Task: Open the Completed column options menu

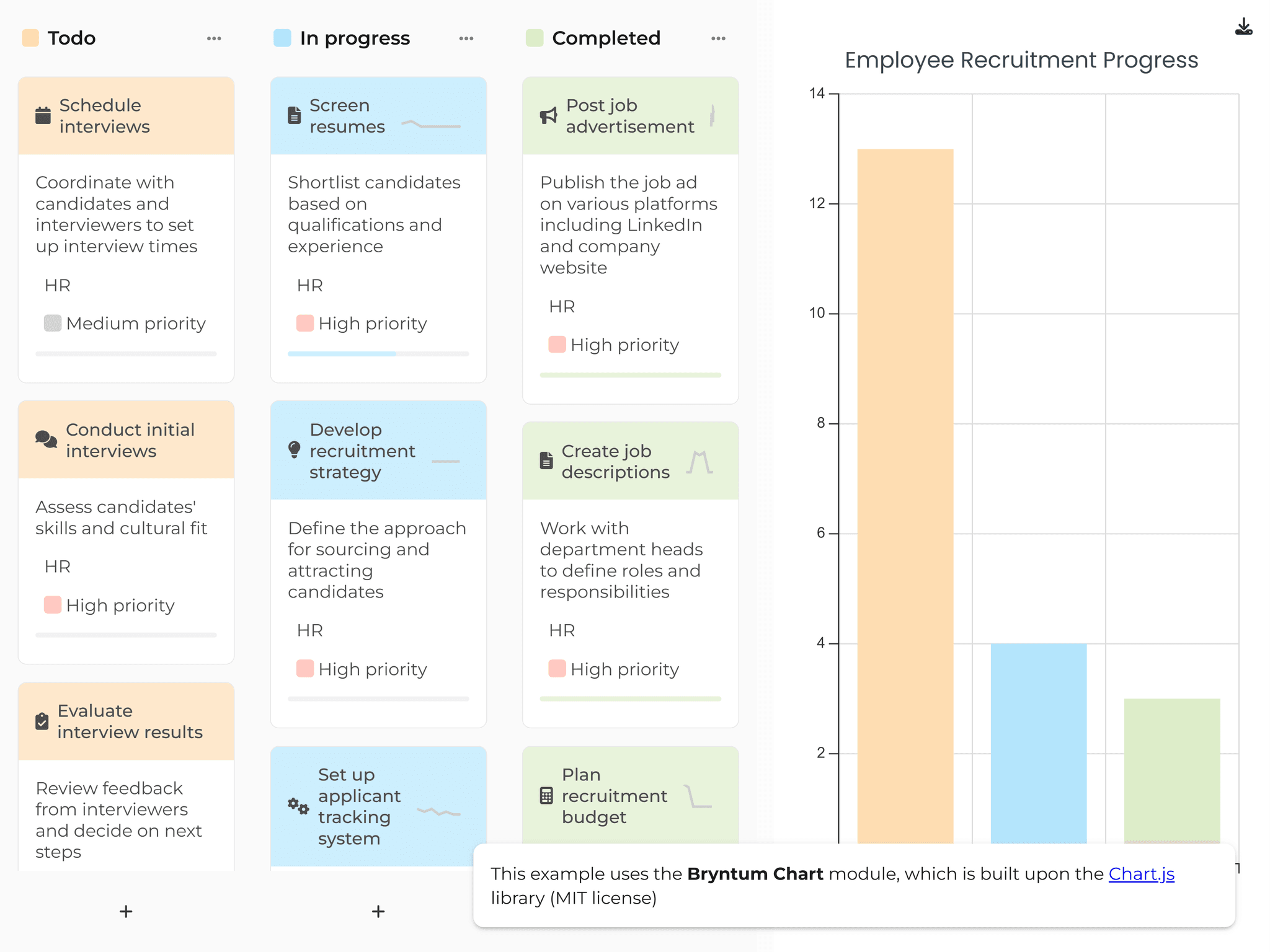Action: coord(718,38)
